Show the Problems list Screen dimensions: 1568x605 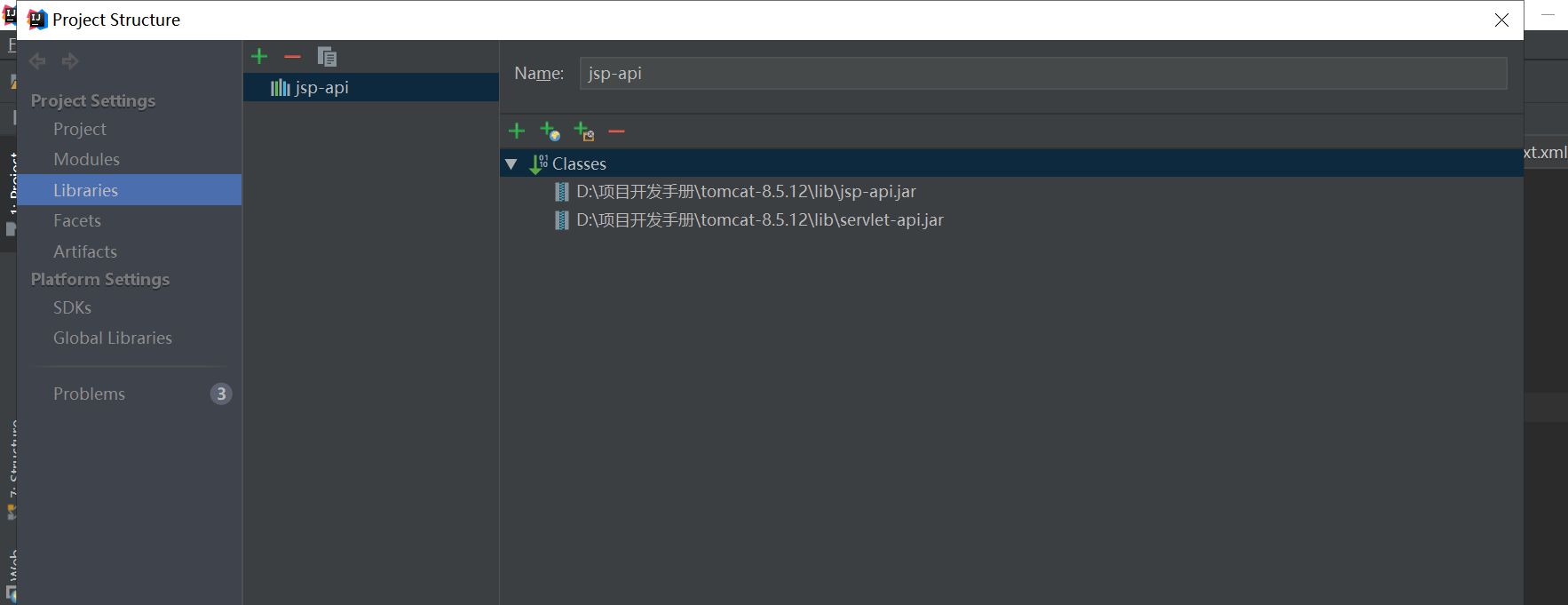pos(89,394)
